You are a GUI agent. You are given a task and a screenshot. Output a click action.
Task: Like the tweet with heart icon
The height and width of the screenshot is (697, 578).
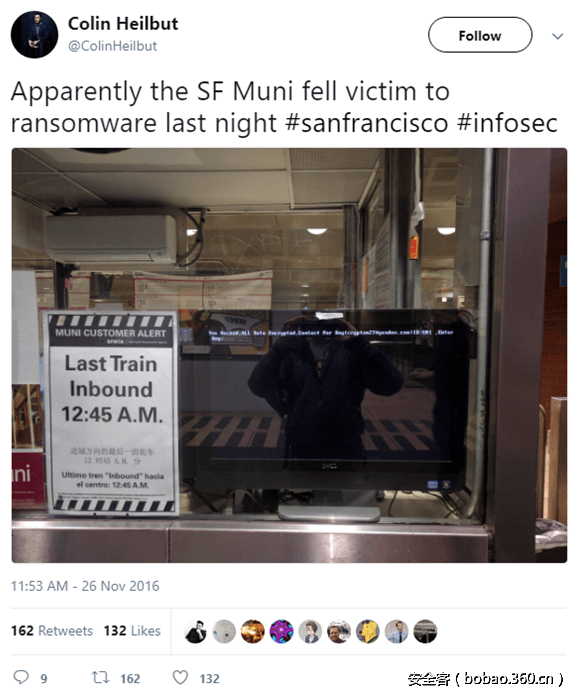coord(180,677)
